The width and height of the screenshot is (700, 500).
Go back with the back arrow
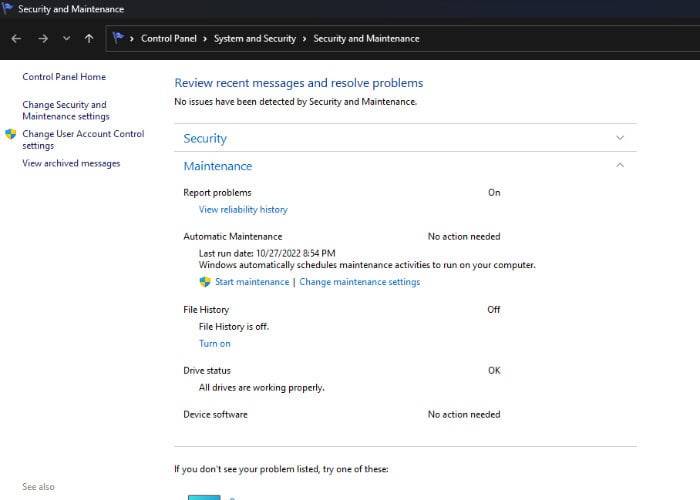point(16,39)
